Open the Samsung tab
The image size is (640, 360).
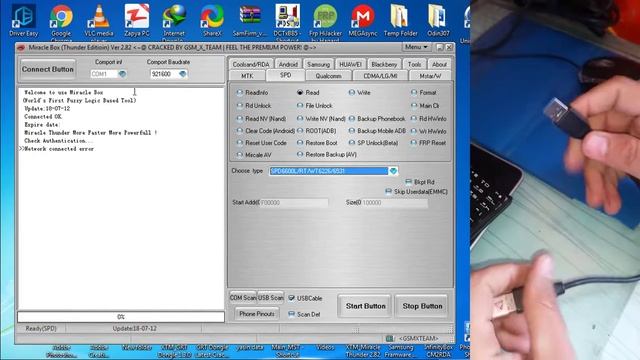318,64
